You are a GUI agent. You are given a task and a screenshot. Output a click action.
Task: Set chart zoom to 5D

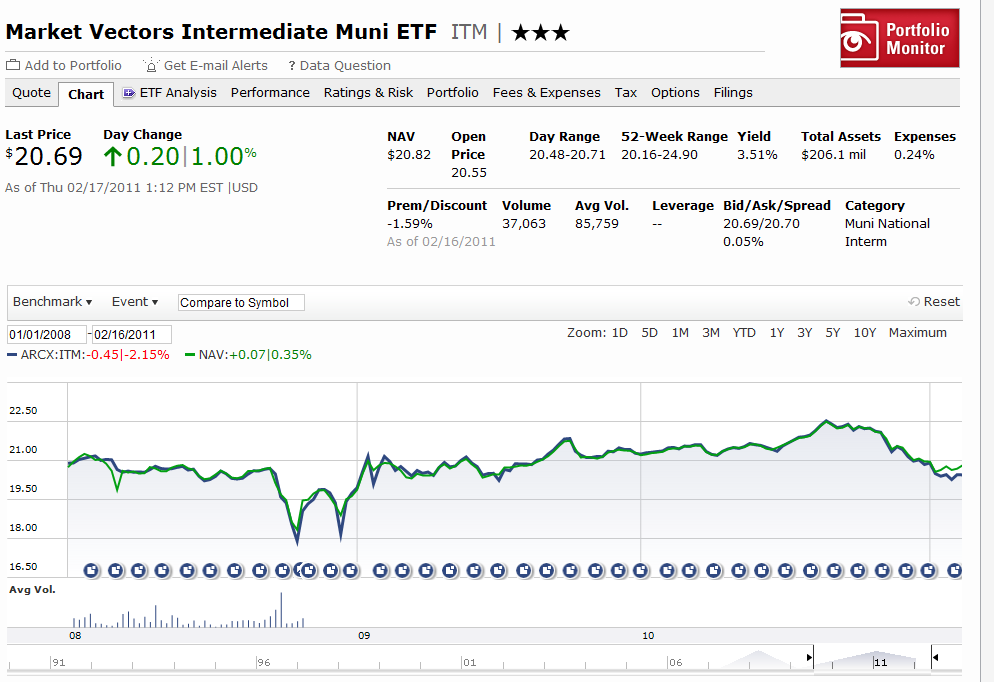pos(649,333)
